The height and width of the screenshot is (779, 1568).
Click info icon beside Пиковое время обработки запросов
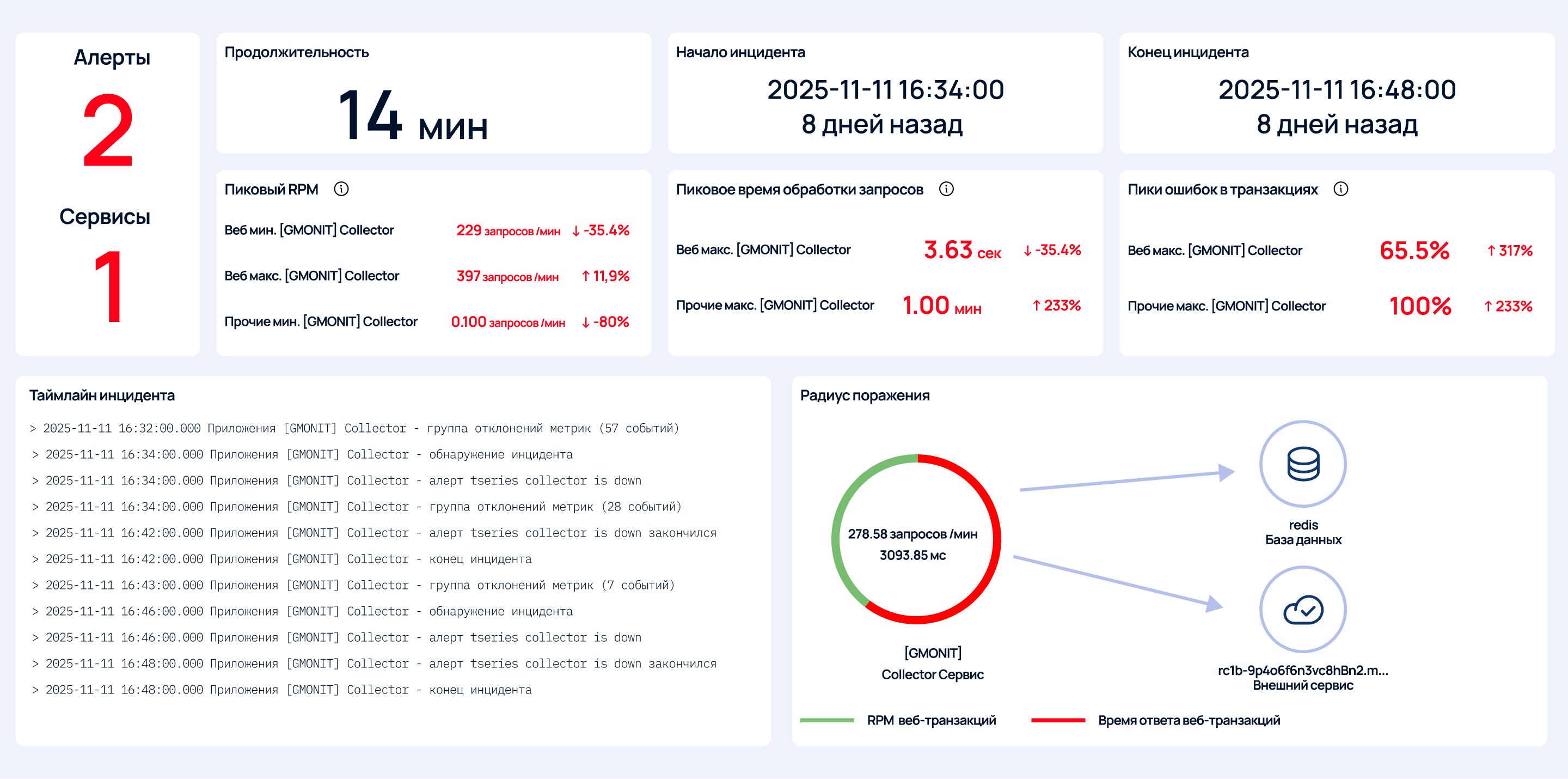pos(946,189)
